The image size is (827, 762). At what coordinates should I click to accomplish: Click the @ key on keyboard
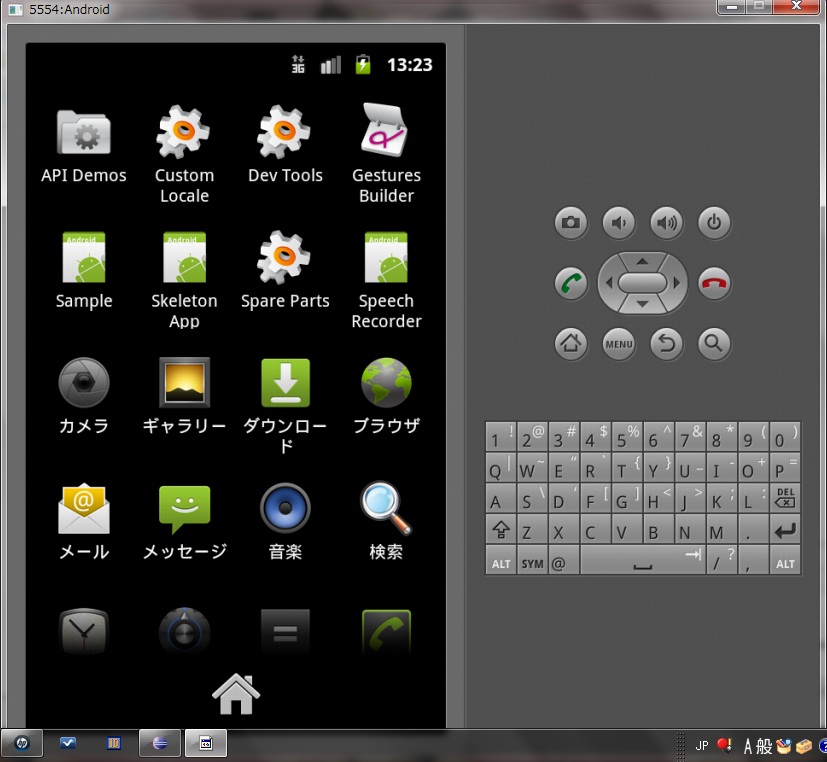click(x=564, y=560)
